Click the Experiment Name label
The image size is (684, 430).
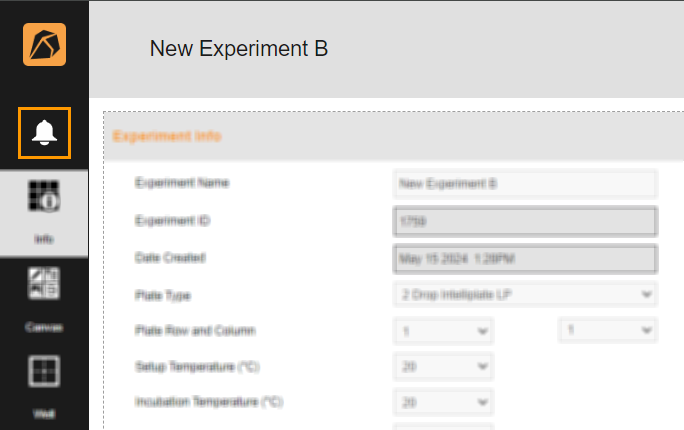pos(182,183)
